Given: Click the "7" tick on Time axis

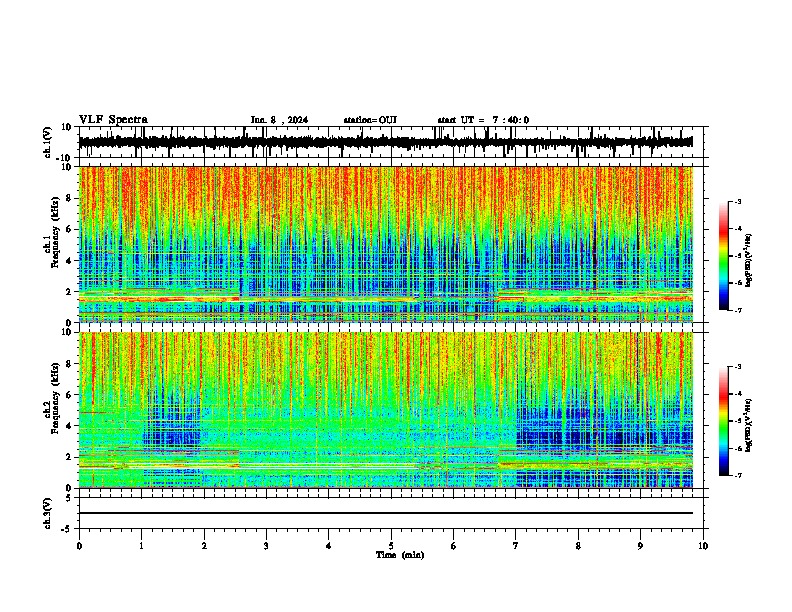Looking at the screenshot, I should click(516, 546).
